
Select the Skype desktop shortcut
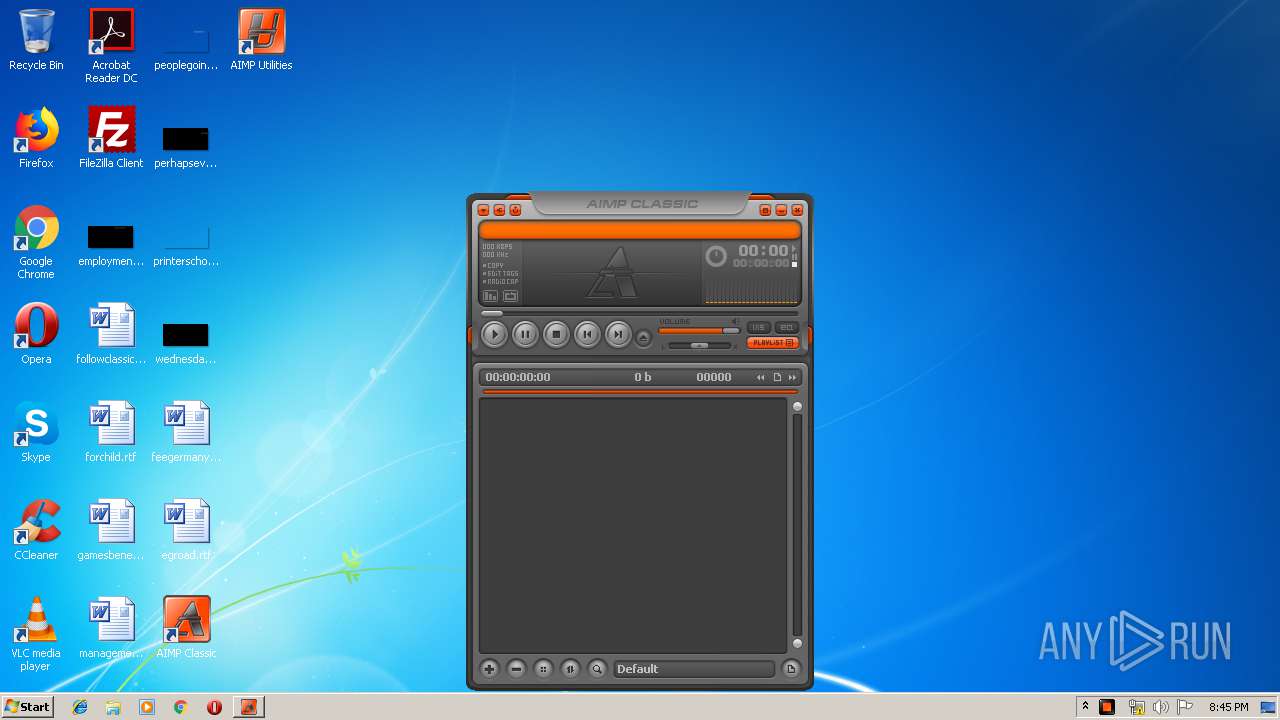click(x=36, y=432)
